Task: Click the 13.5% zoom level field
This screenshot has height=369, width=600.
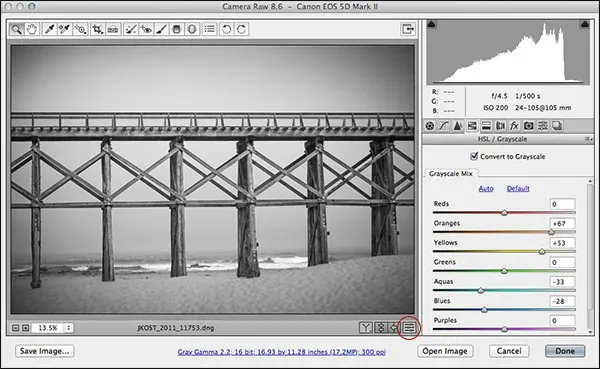Action: click(x=48, y=328)
